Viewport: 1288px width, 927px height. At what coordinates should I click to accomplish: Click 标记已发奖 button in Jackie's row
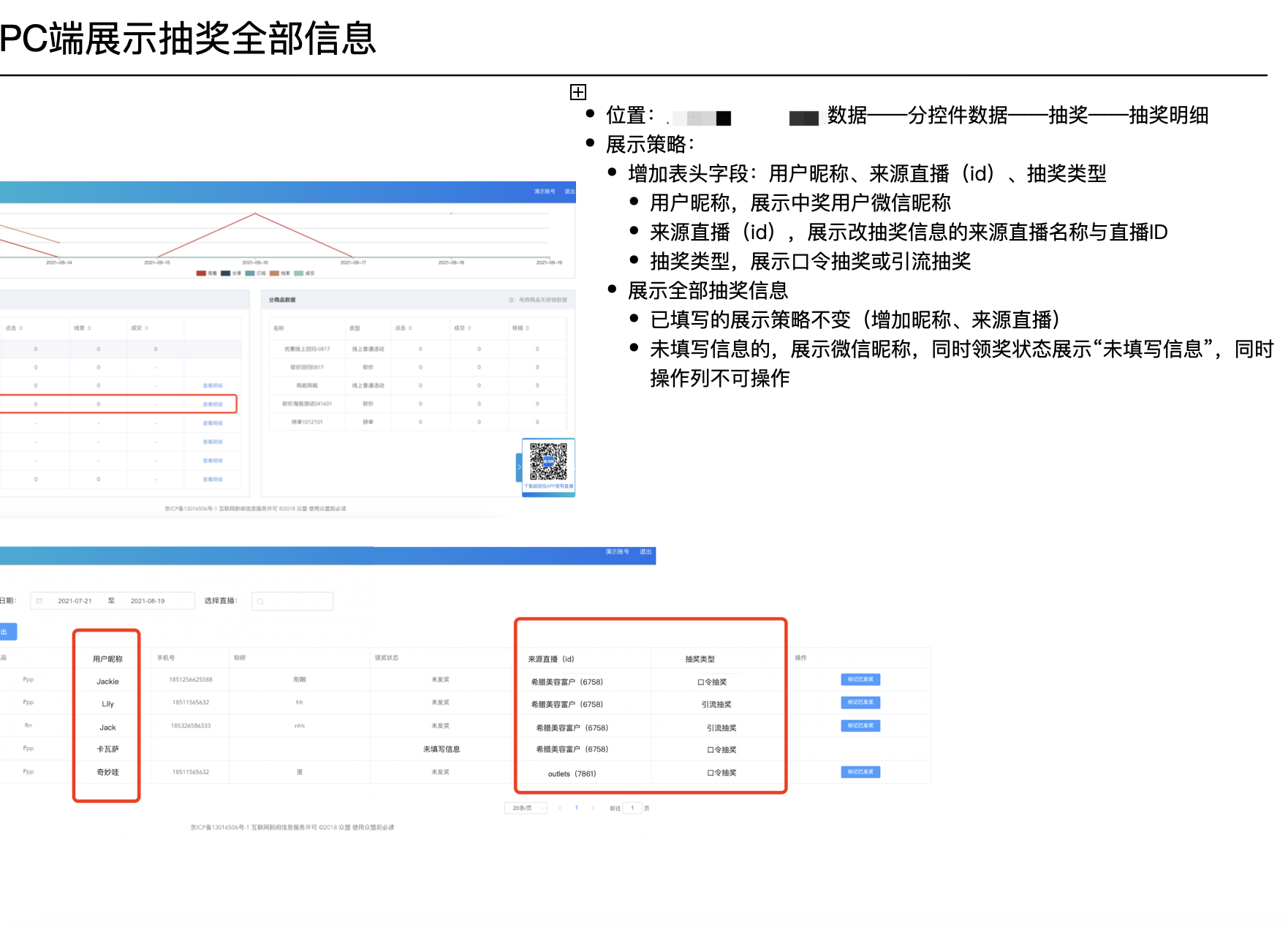point(860,680)
